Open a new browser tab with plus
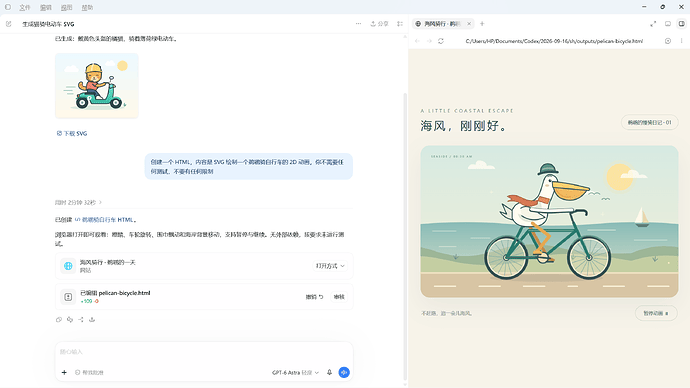This screenshot has width=690, height=388. [x=482, y=24]
